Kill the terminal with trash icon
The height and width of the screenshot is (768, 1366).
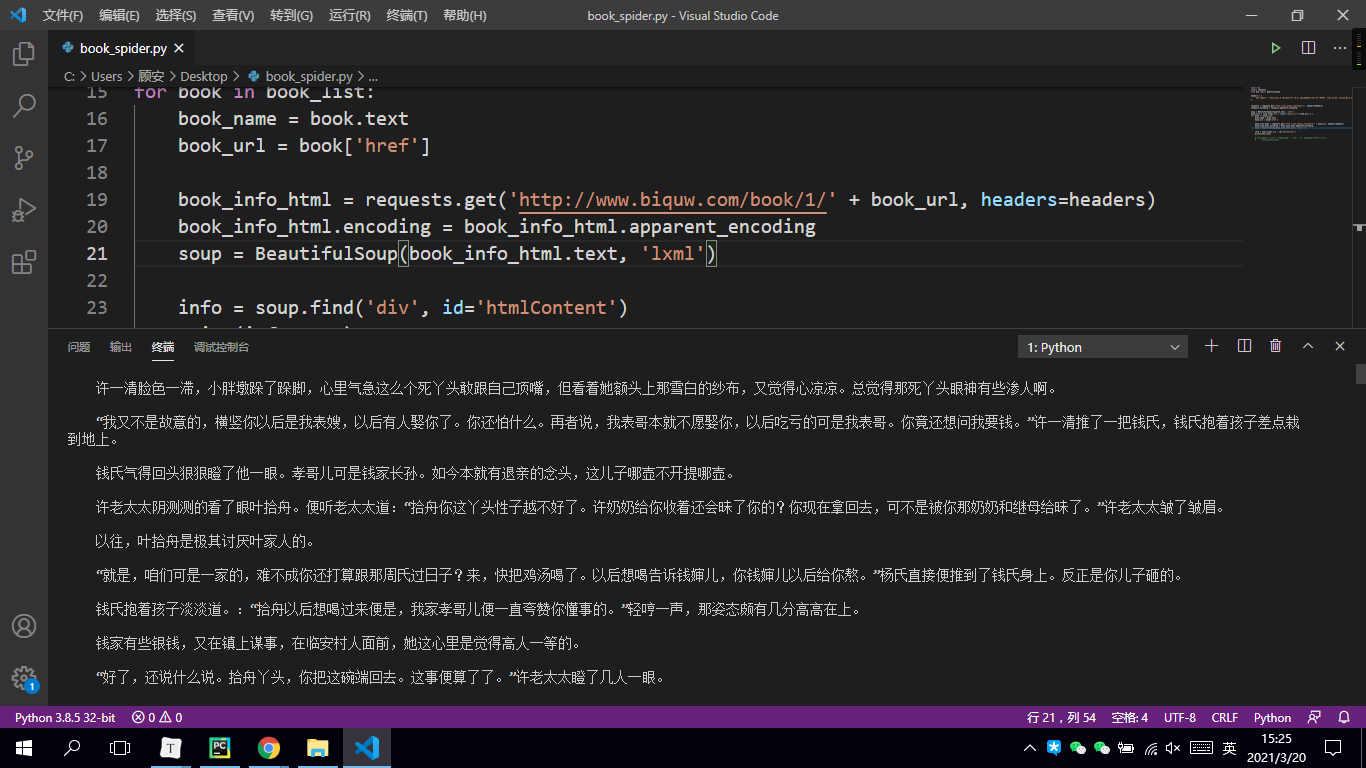[1276, 346]
